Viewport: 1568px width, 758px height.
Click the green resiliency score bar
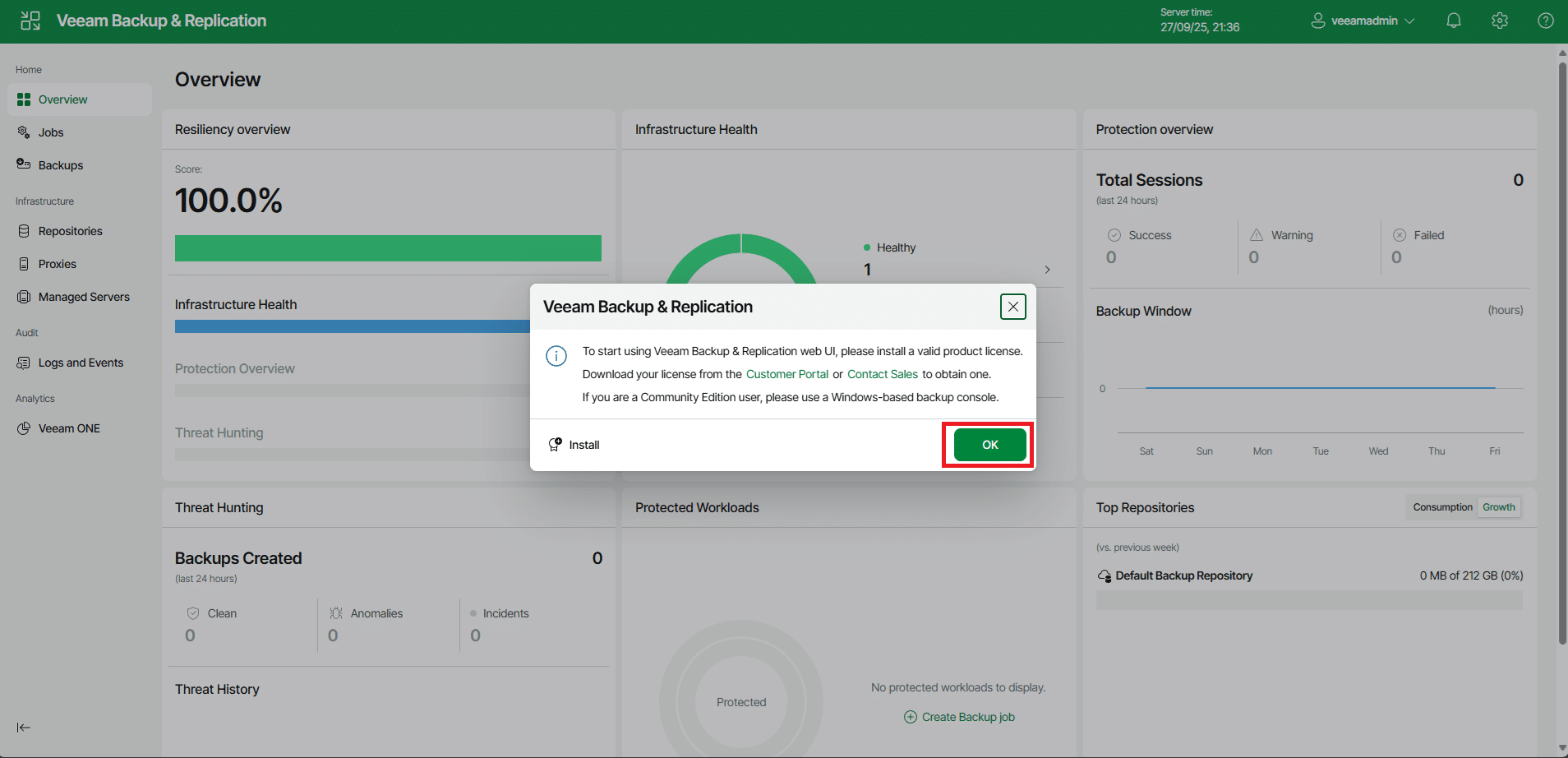click(x=388, y=248)
